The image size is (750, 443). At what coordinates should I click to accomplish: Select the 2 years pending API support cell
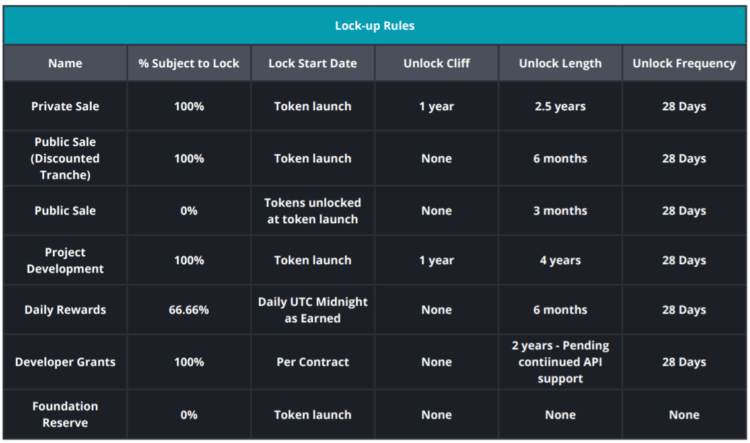tap(560, 362)
